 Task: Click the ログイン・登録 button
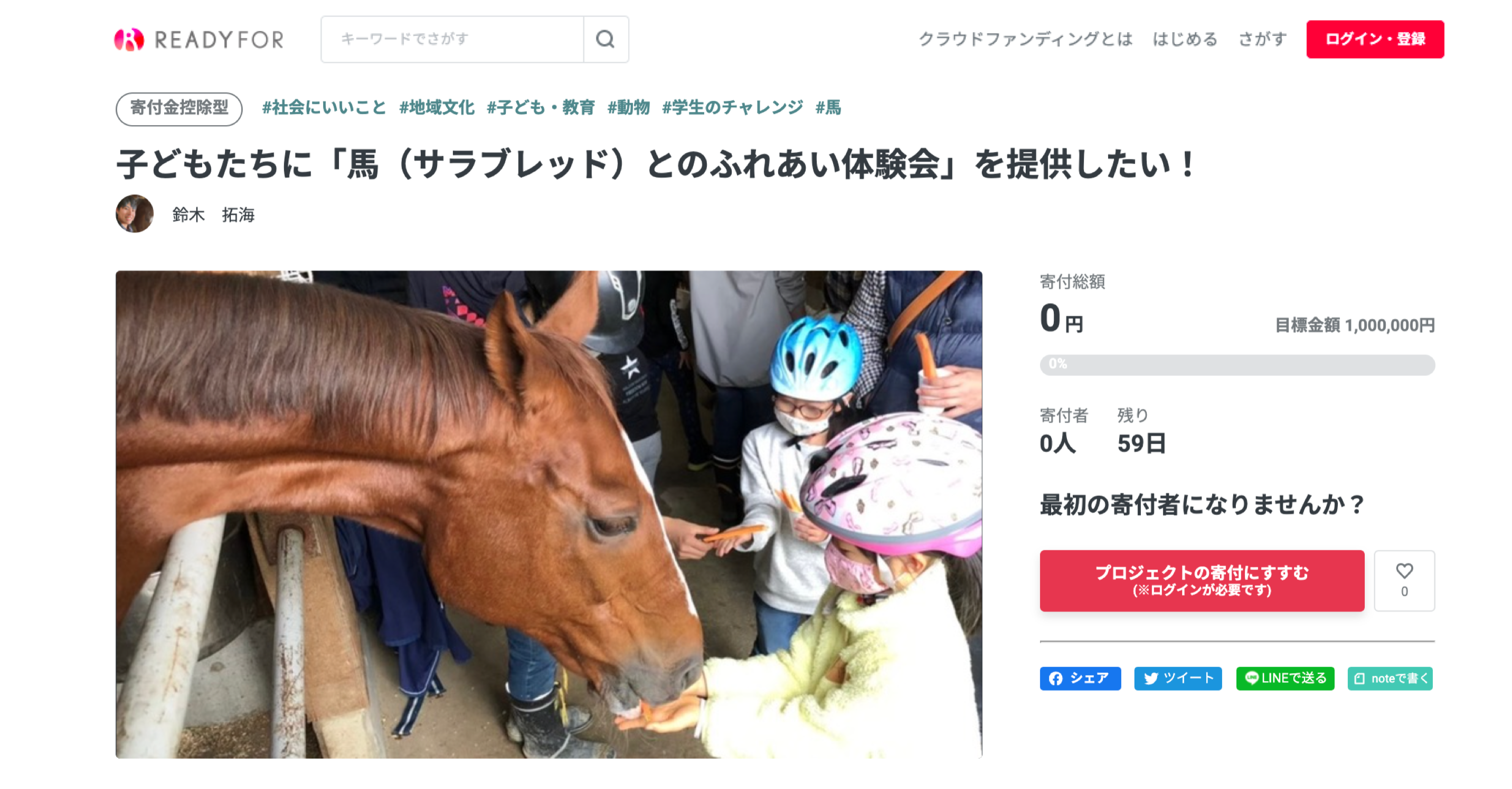[1375, 39]
